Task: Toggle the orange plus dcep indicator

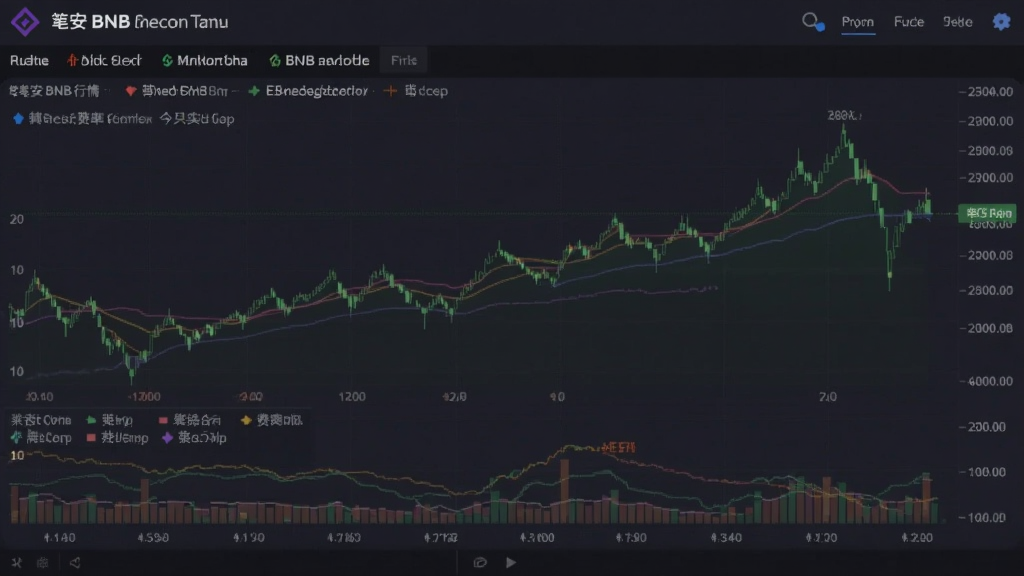Action: [390, 91]
